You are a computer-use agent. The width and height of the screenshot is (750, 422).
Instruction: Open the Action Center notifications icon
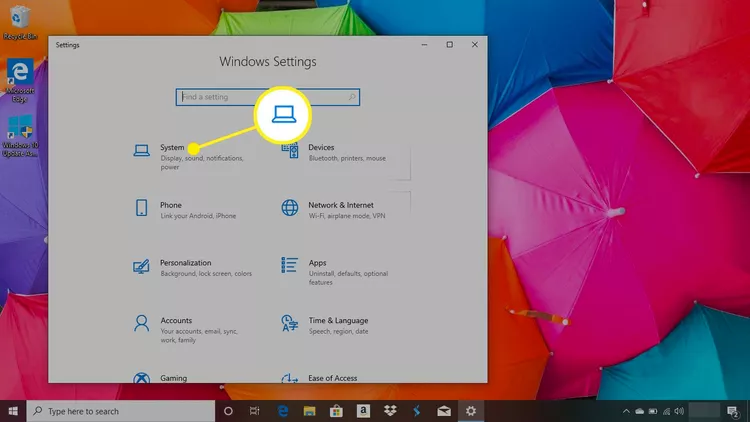[733, 411]
